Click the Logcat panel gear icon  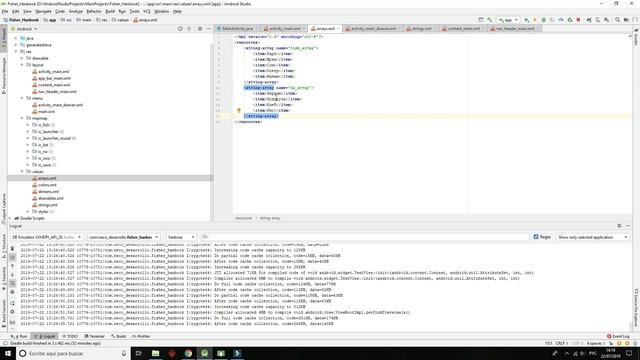point(619,226)
